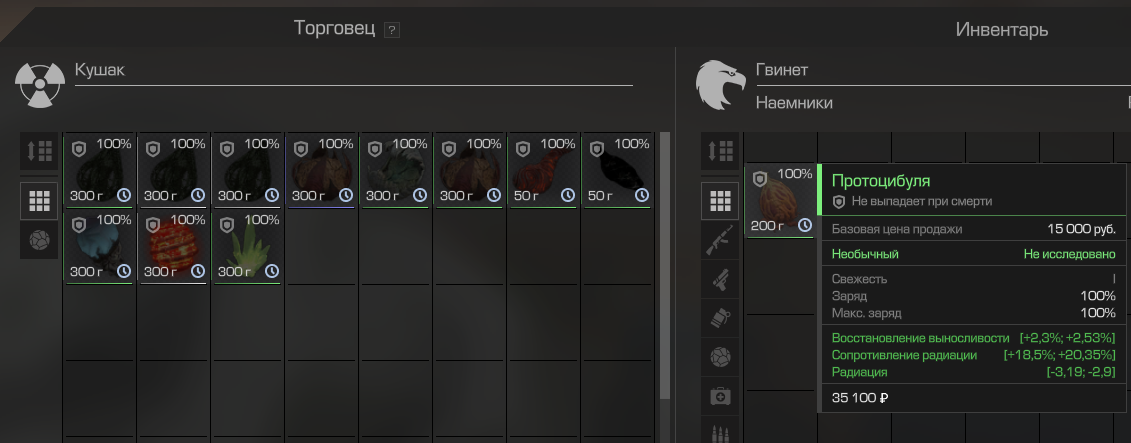Filter inventory by pistol icon
Viewport: 1131px width, 443px height.
coord(720,279)
